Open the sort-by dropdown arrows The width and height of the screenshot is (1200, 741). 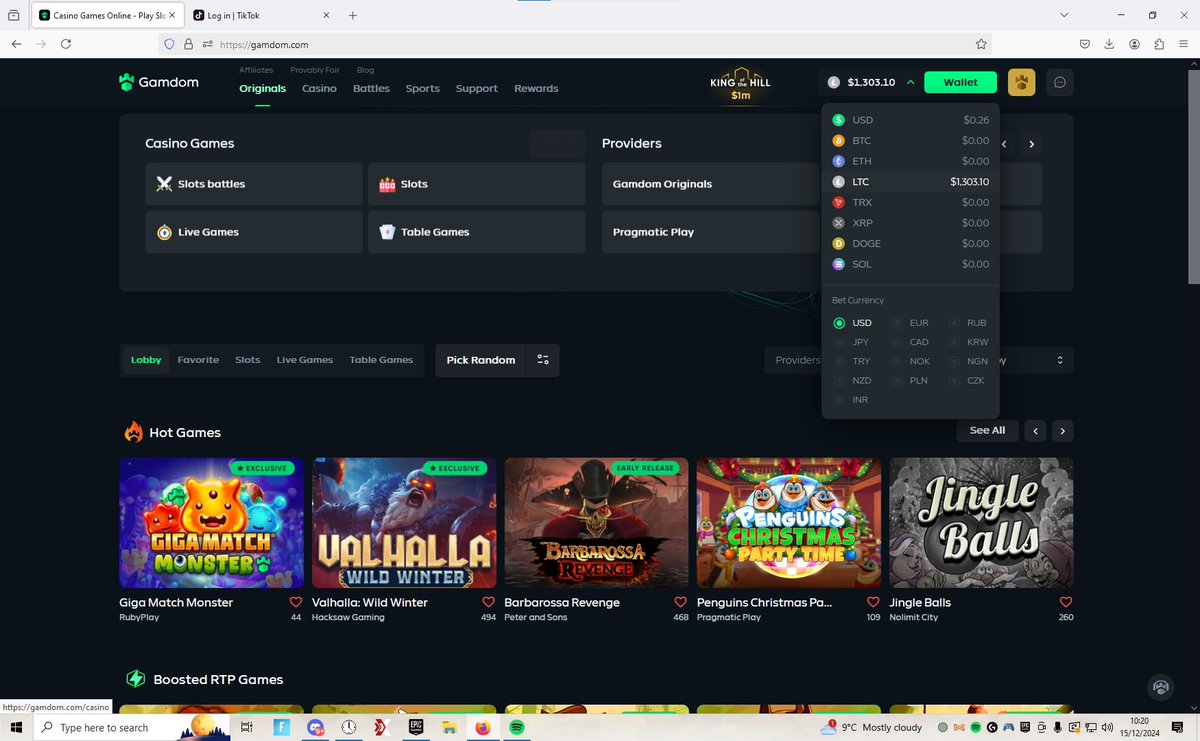(1060, 360)
